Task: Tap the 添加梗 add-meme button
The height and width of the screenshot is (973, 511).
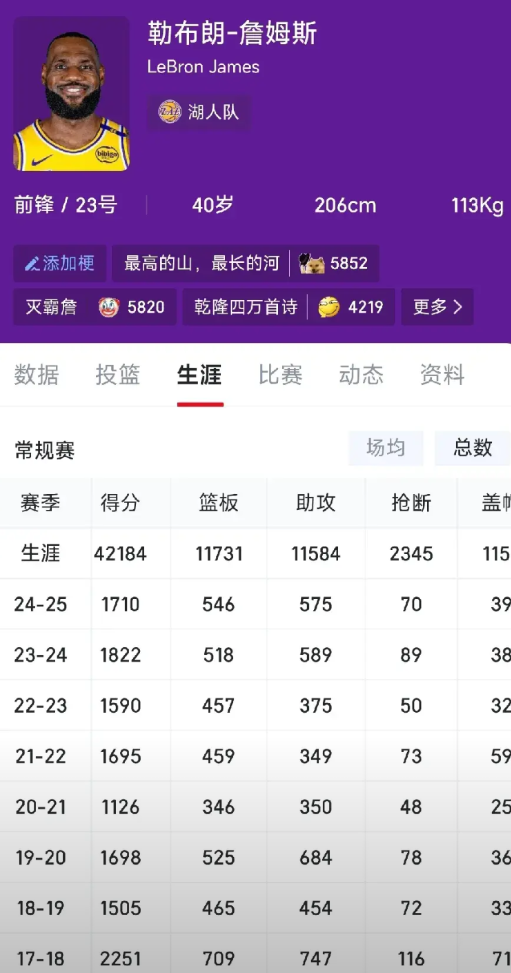Action: pos(60,263)
